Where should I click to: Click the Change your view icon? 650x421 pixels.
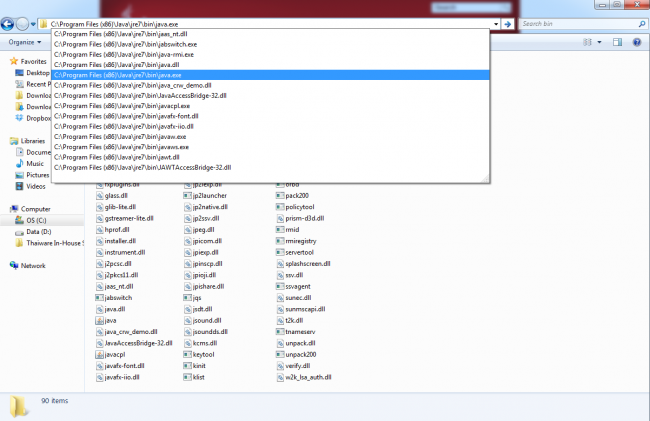(x=587, y=42)
